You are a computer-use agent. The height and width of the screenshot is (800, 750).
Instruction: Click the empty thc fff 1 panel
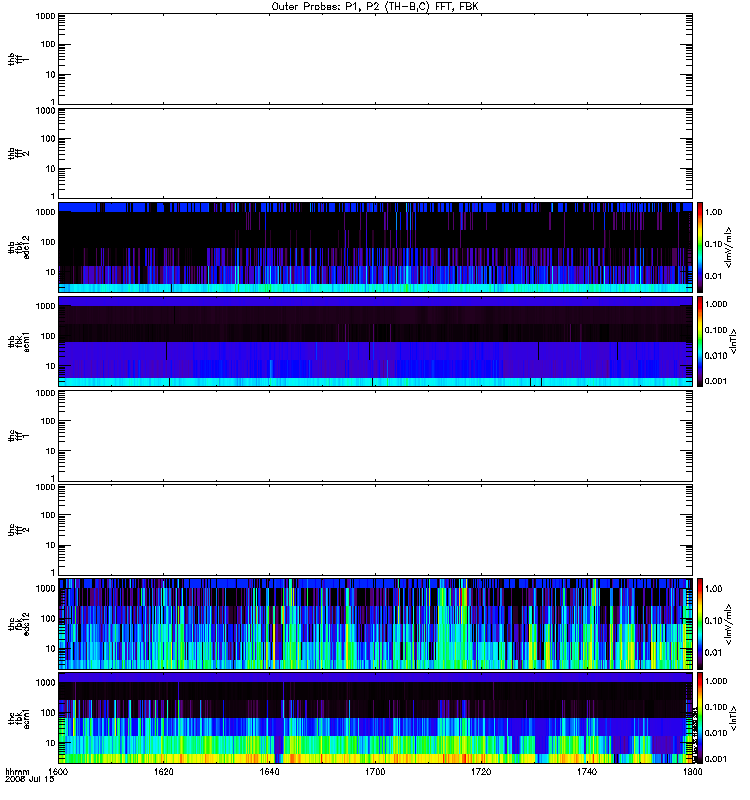pyautogui.click(x=376, y=436)
